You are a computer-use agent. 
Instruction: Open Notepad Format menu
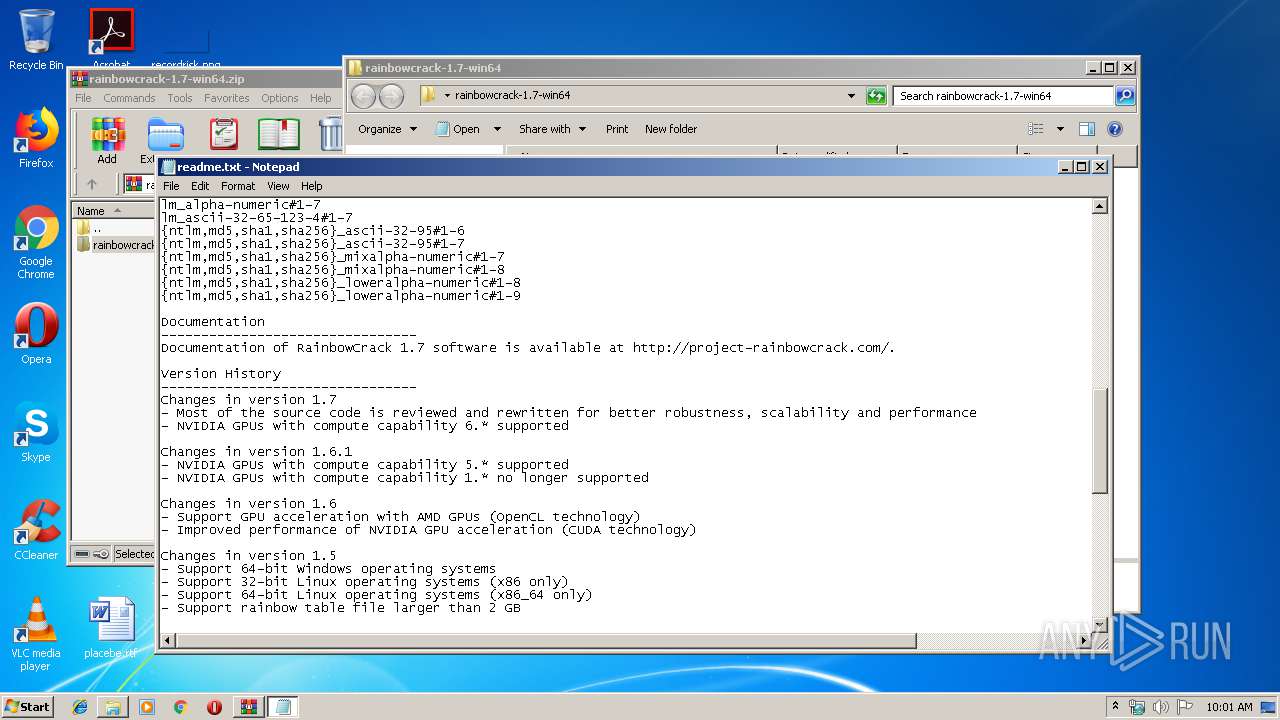coord(238,186)
